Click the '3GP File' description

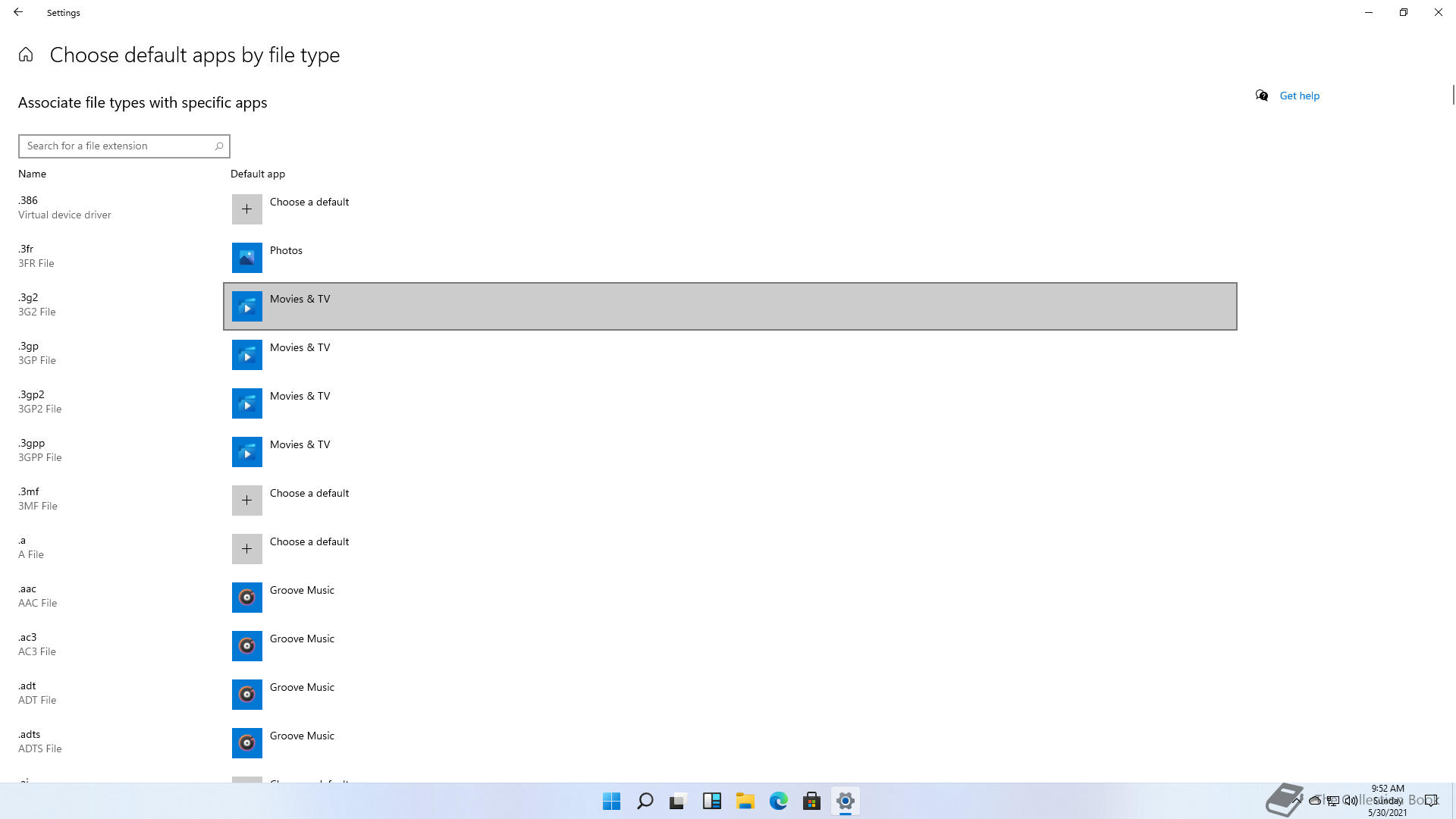(x=37, y=360)
